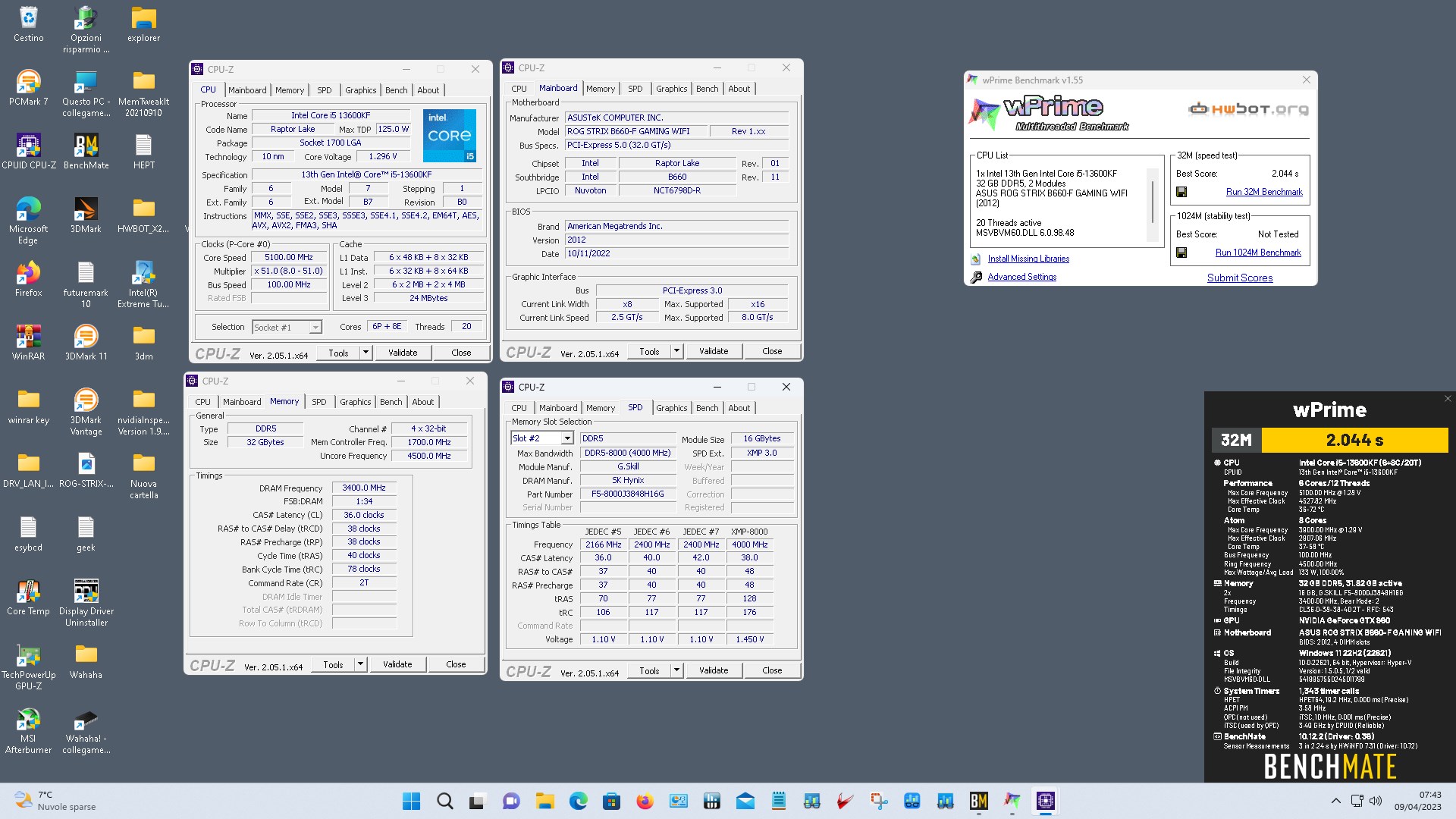The width and height of the screenshot is (1456, 819).
Task: Open Tools dropdown arrow in SPD window
Action: coord(676,670)
